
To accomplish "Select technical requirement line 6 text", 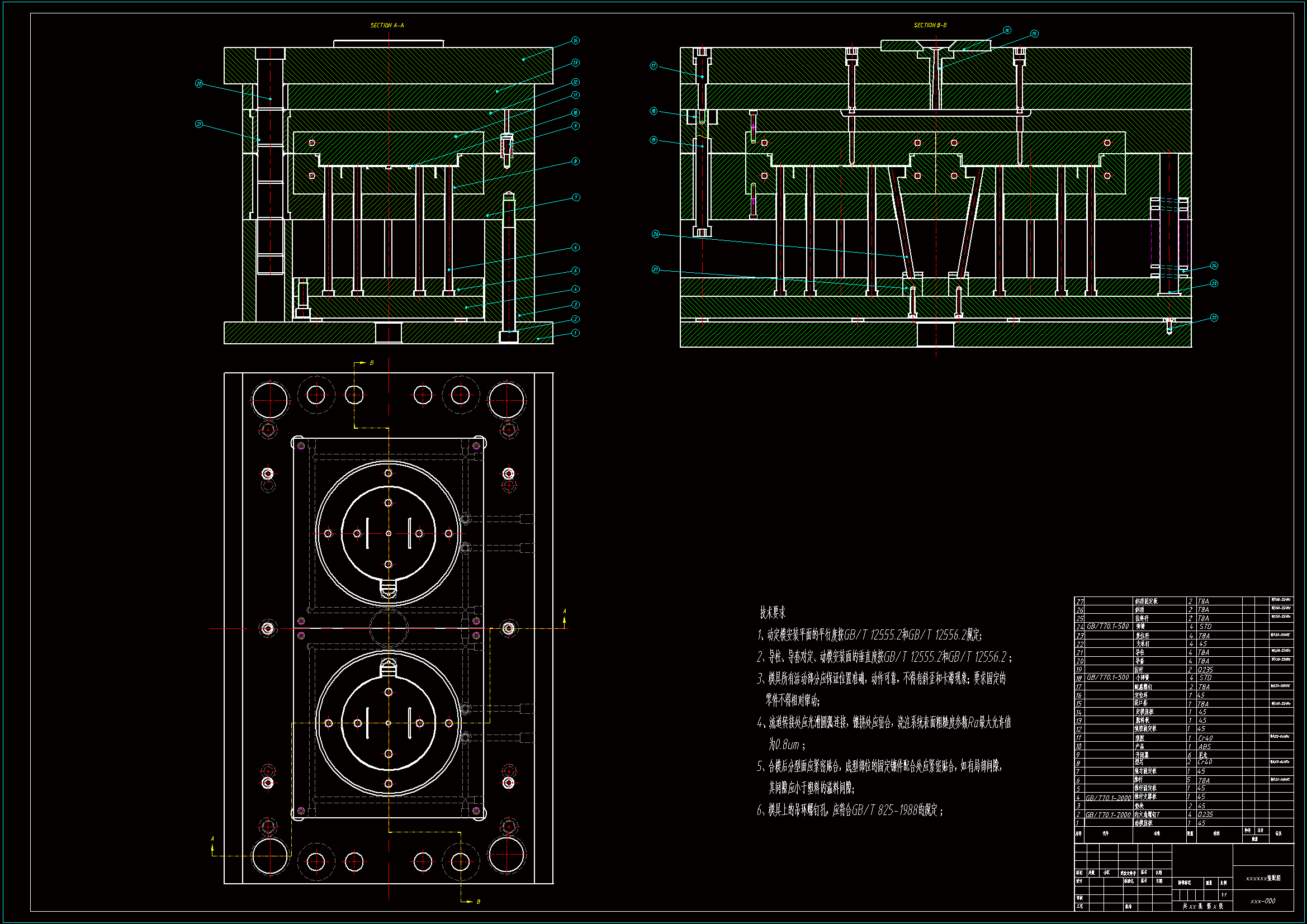I will 849,810.
